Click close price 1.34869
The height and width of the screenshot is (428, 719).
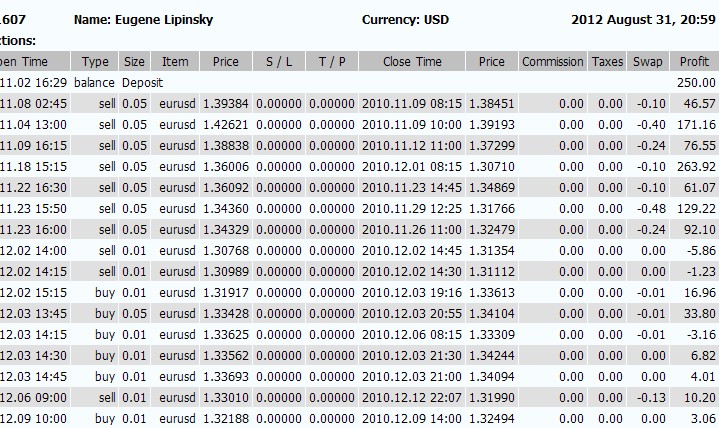(x=492, y=188)
